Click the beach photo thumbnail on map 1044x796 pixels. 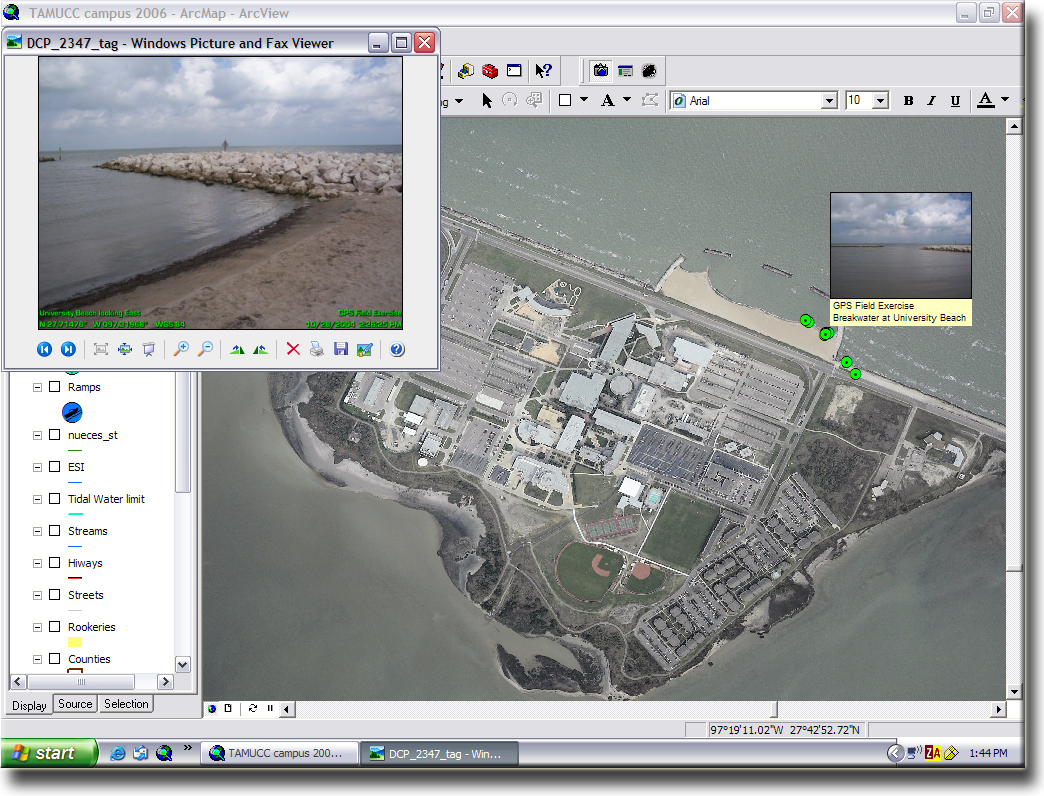pos(901,245)
